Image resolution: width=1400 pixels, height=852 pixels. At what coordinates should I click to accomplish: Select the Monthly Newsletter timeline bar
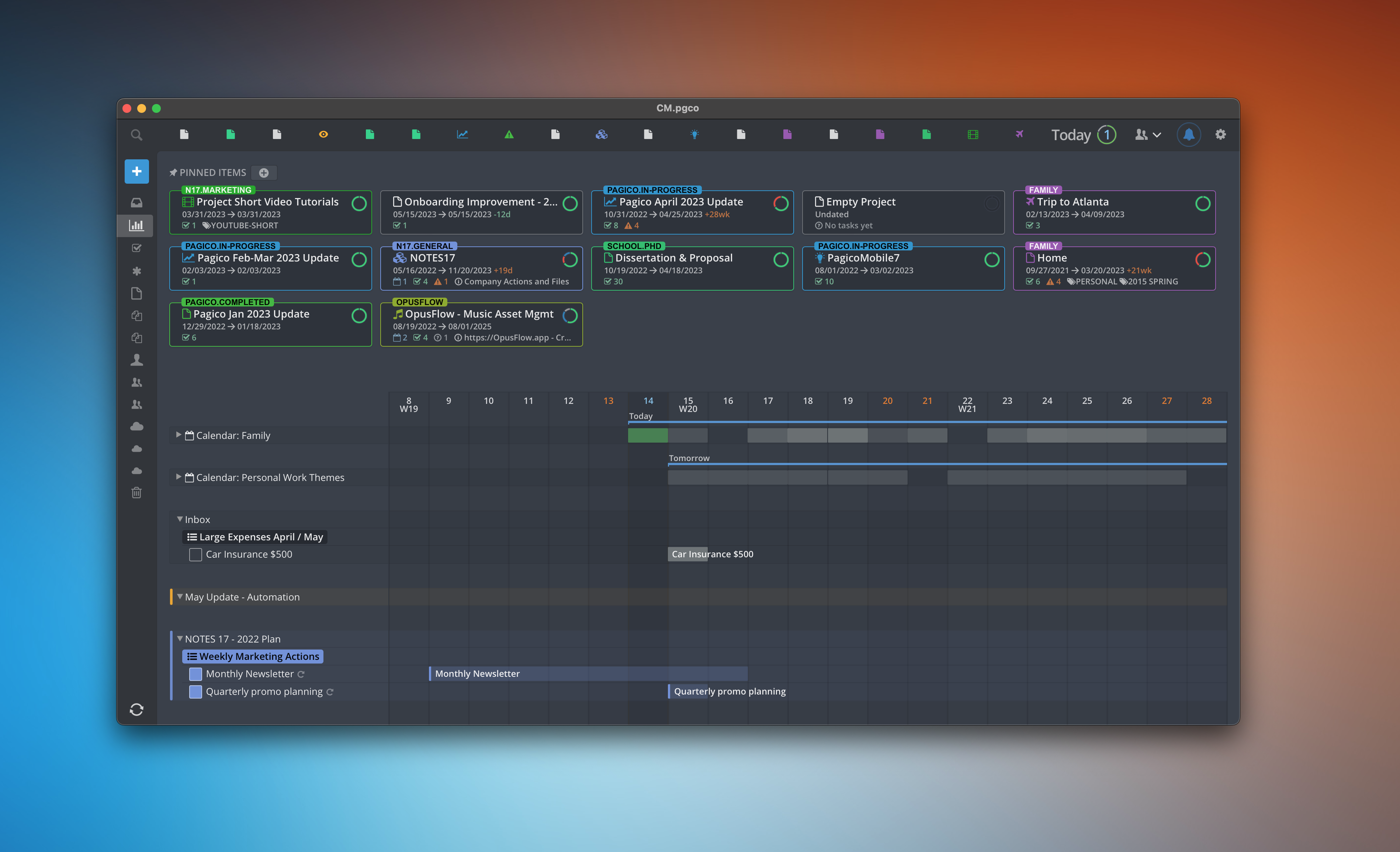coord(588,673)
